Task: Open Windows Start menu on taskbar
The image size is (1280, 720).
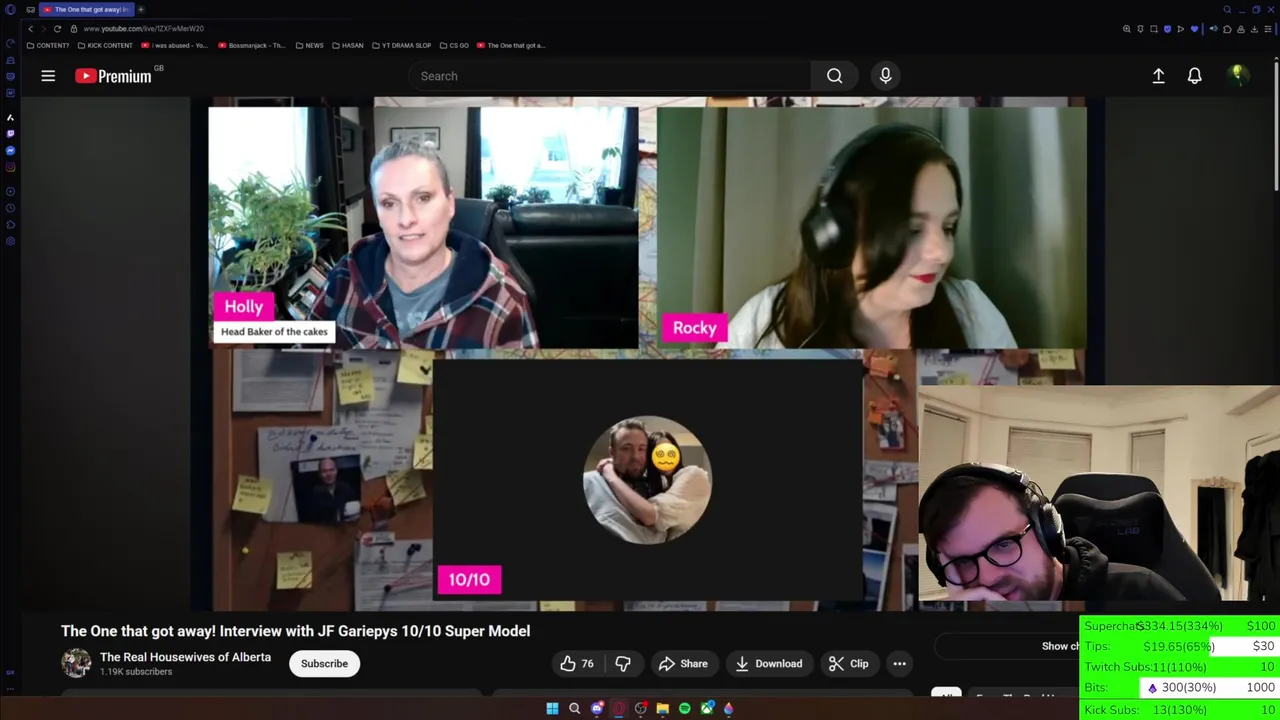Action: click(552, 708)
